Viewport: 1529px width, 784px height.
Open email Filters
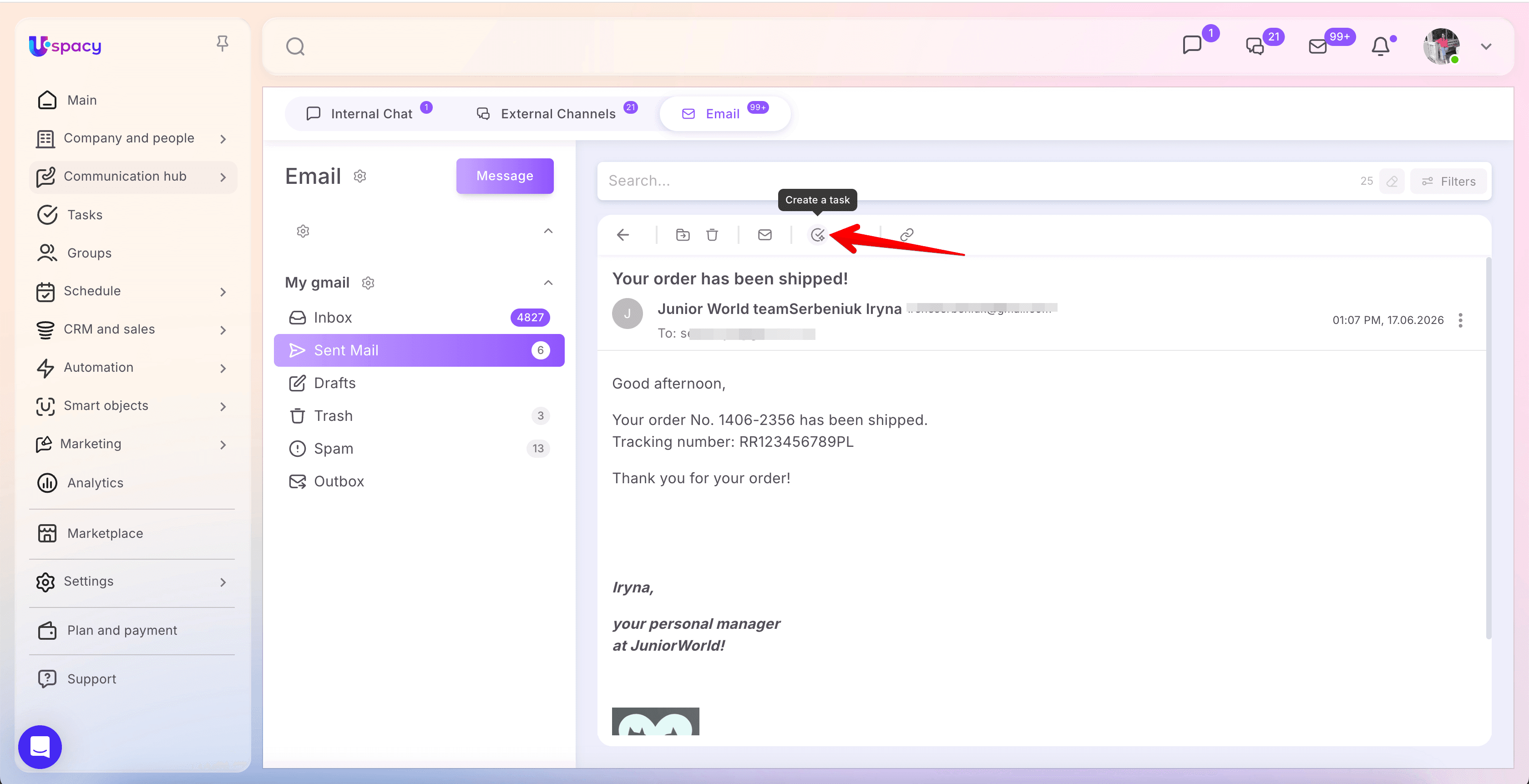[x=1449, y=181]
